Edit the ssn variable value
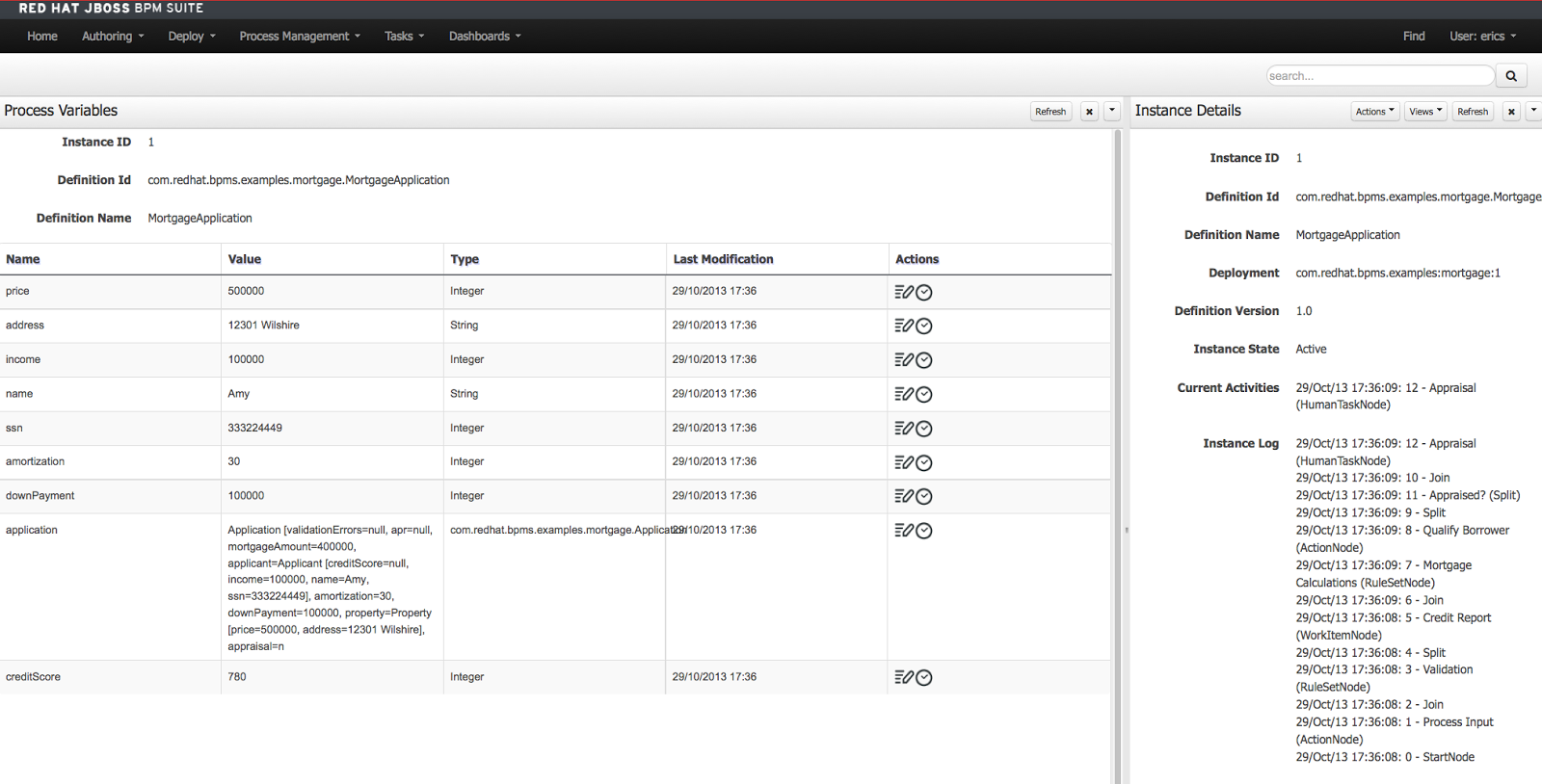 [904, 429]
